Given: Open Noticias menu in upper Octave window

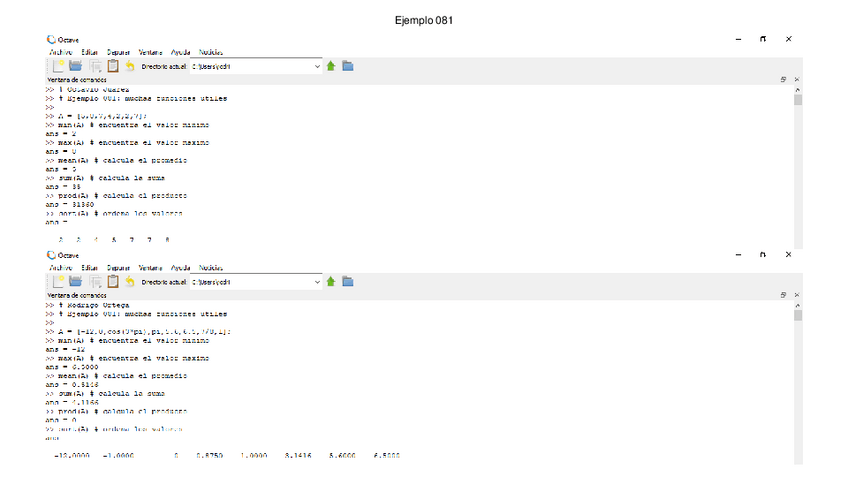Looking at the screenshot, I should pos(211,52).
